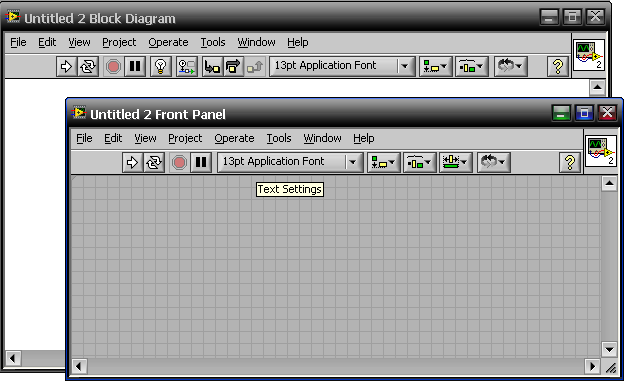Toggle Highlight Execution light bulb

160,66
